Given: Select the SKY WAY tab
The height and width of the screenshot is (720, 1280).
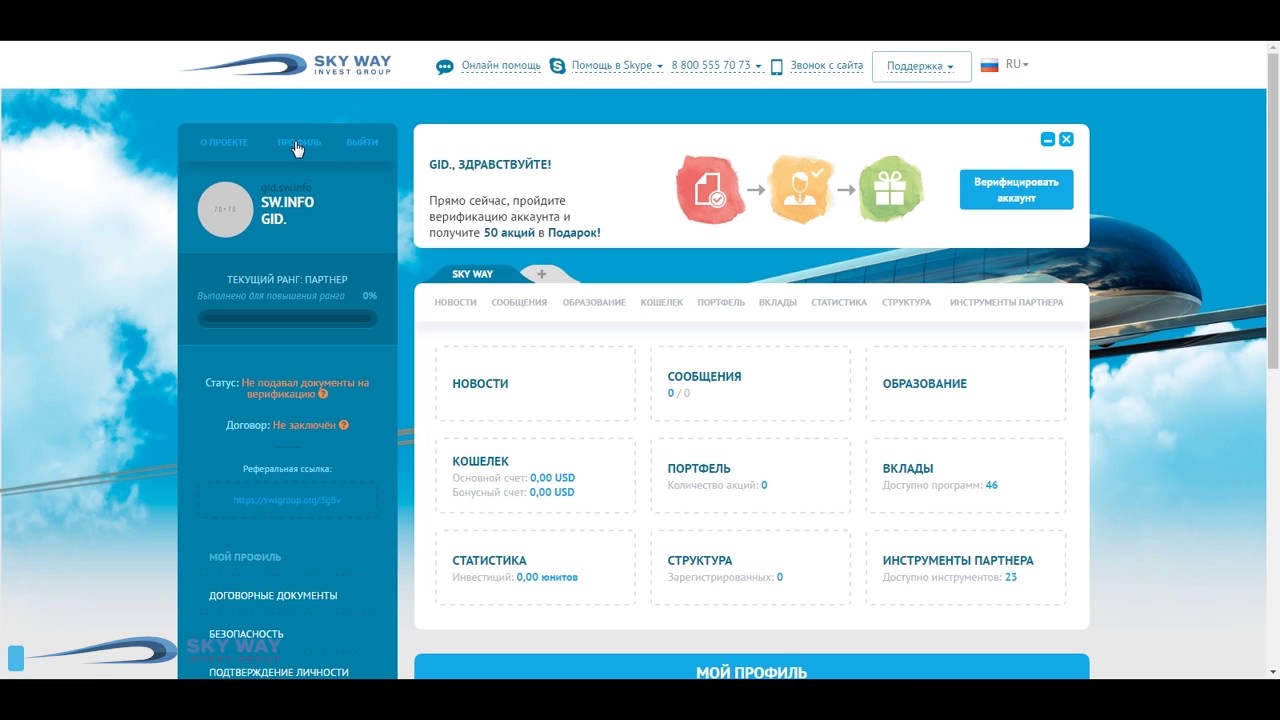Looking at the screenshot, I should coord(472,274).
